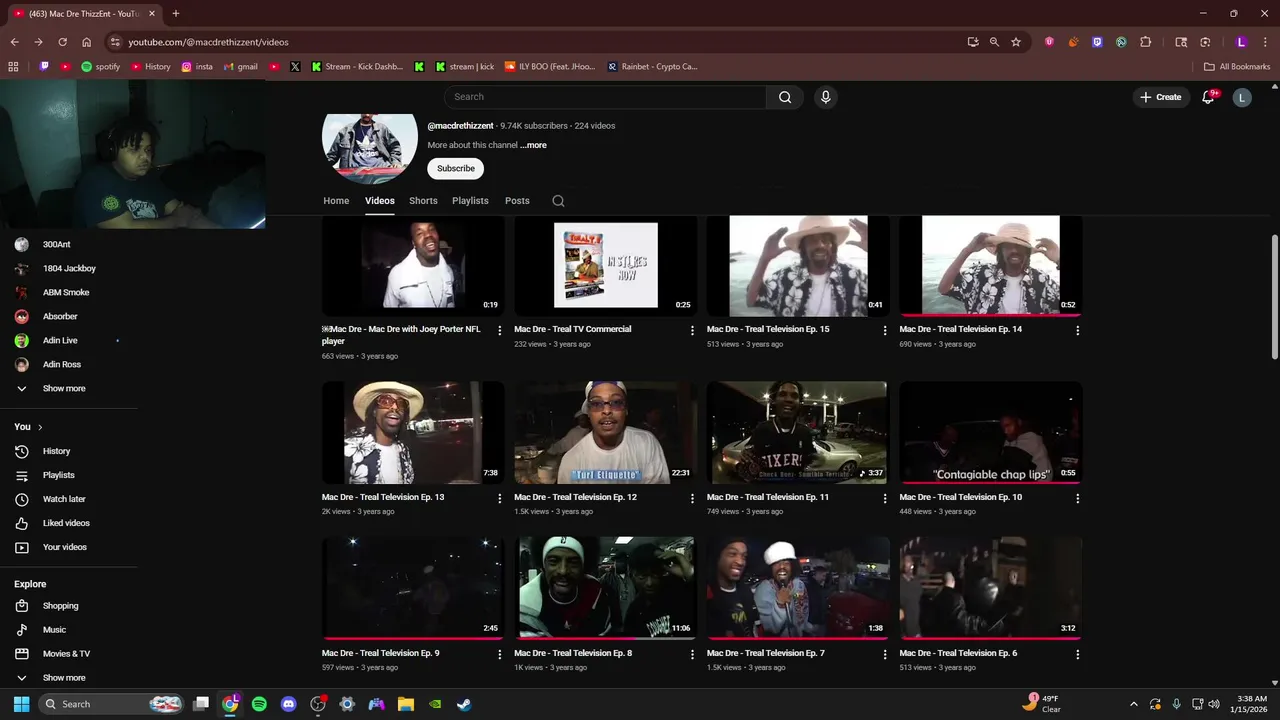Switch to the Playlists tab
Screen dimensions: 1280x720
click(470, 201)
